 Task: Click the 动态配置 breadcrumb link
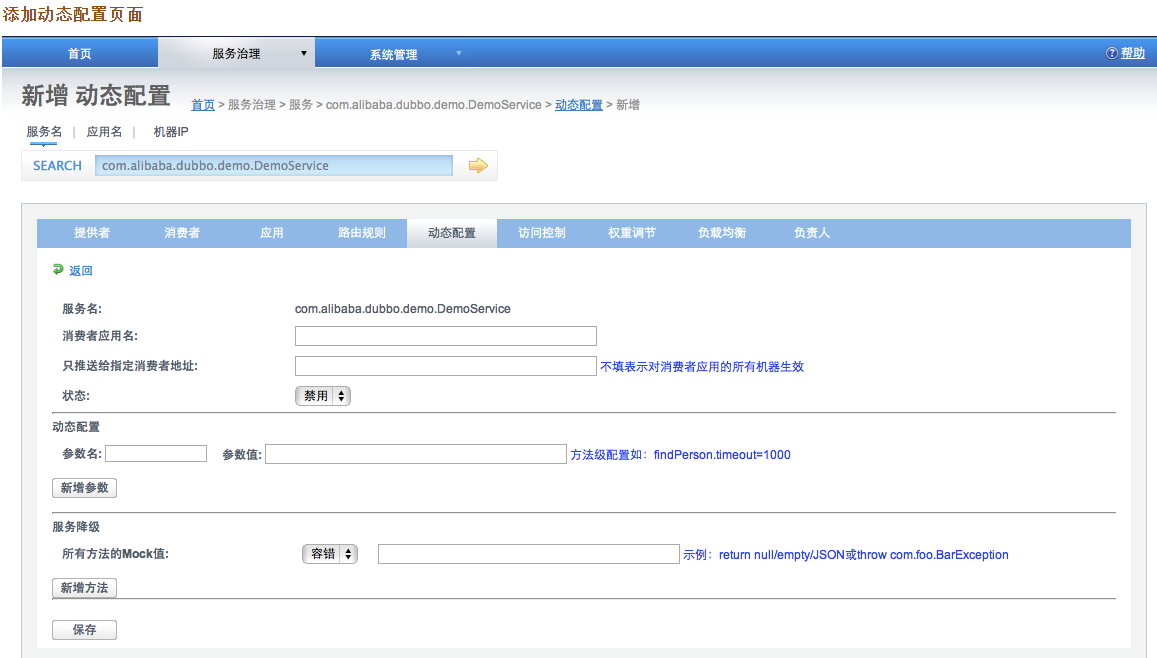[x=579, y=105]
